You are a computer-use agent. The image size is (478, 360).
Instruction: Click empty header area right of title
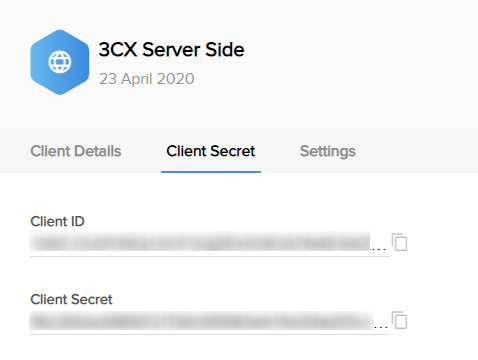click(360, 60)
